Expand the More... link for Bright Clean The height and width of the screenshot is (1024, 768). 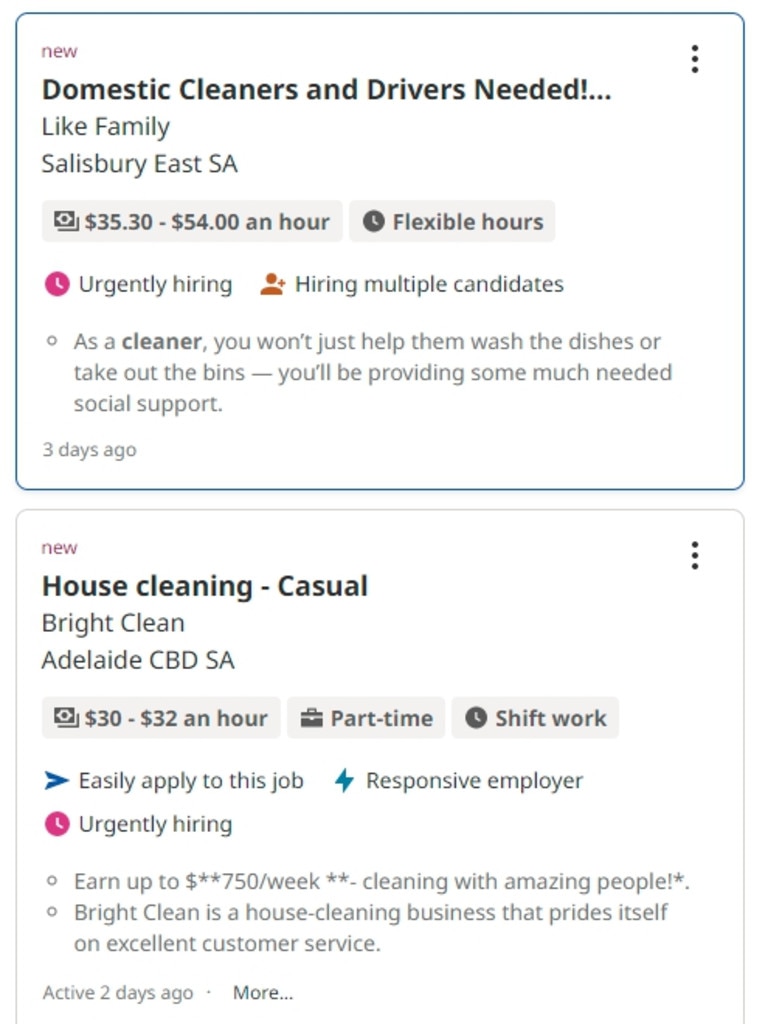coord(263,993)
